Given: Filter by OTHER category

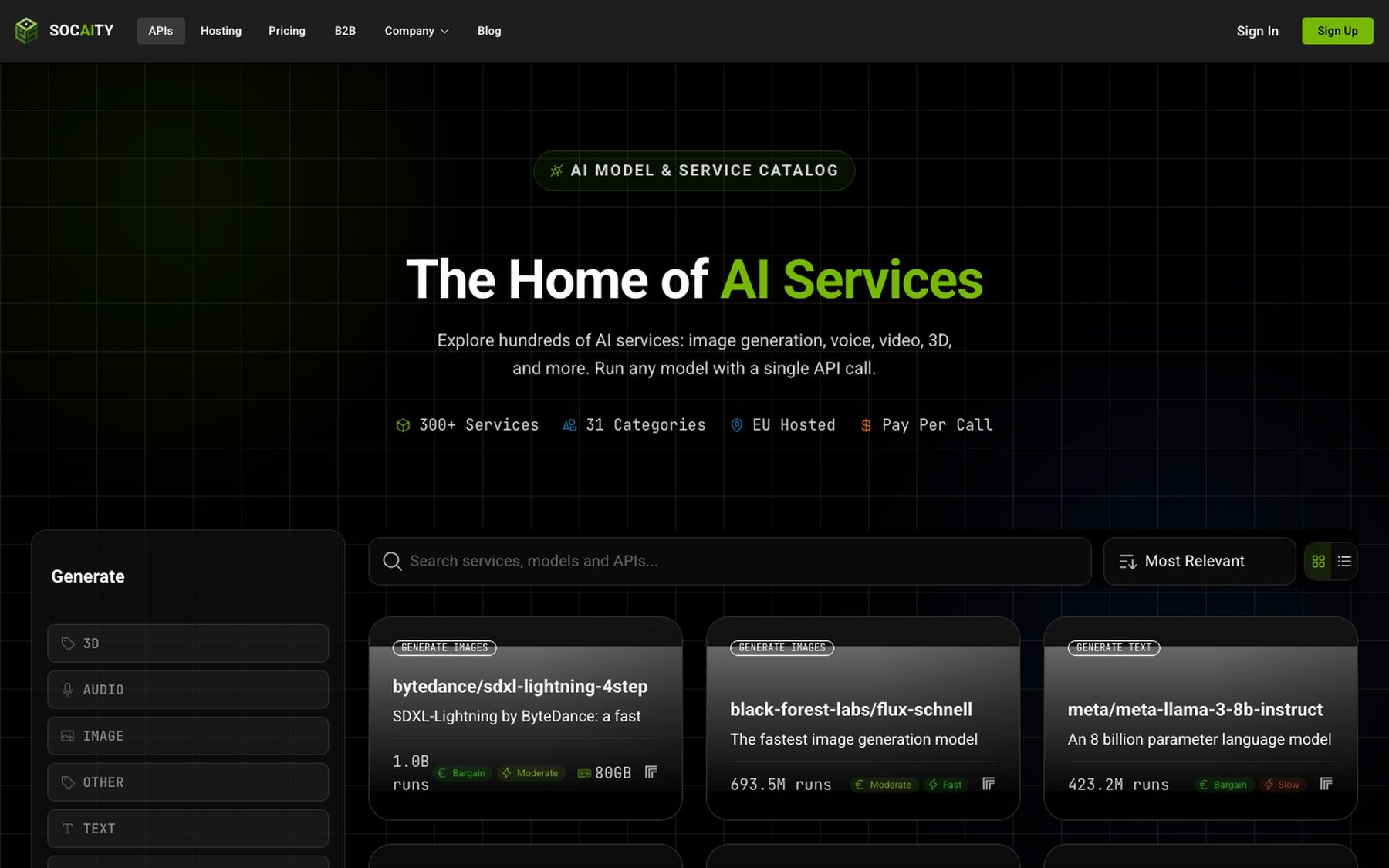Looking at the screenshot, I should click(188, 782).
